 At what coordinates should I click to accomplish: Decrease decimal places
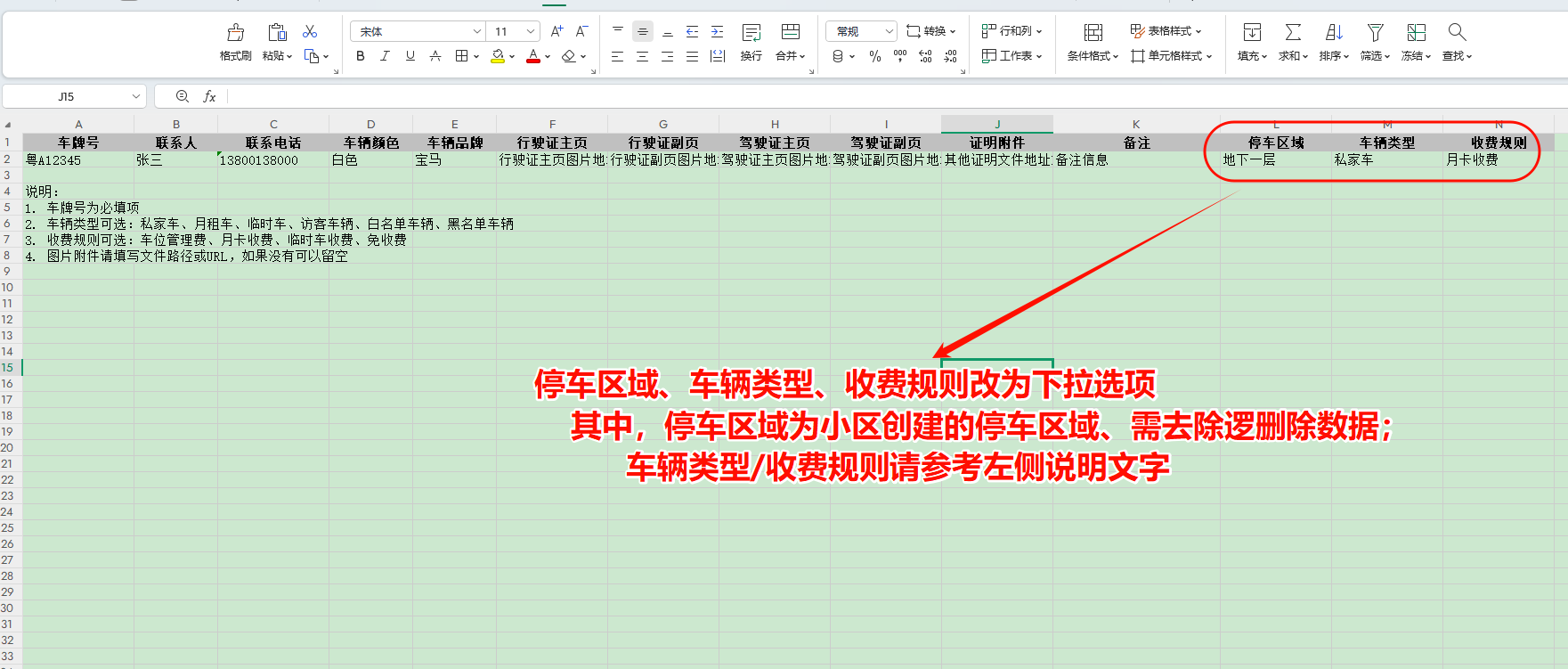951,56
